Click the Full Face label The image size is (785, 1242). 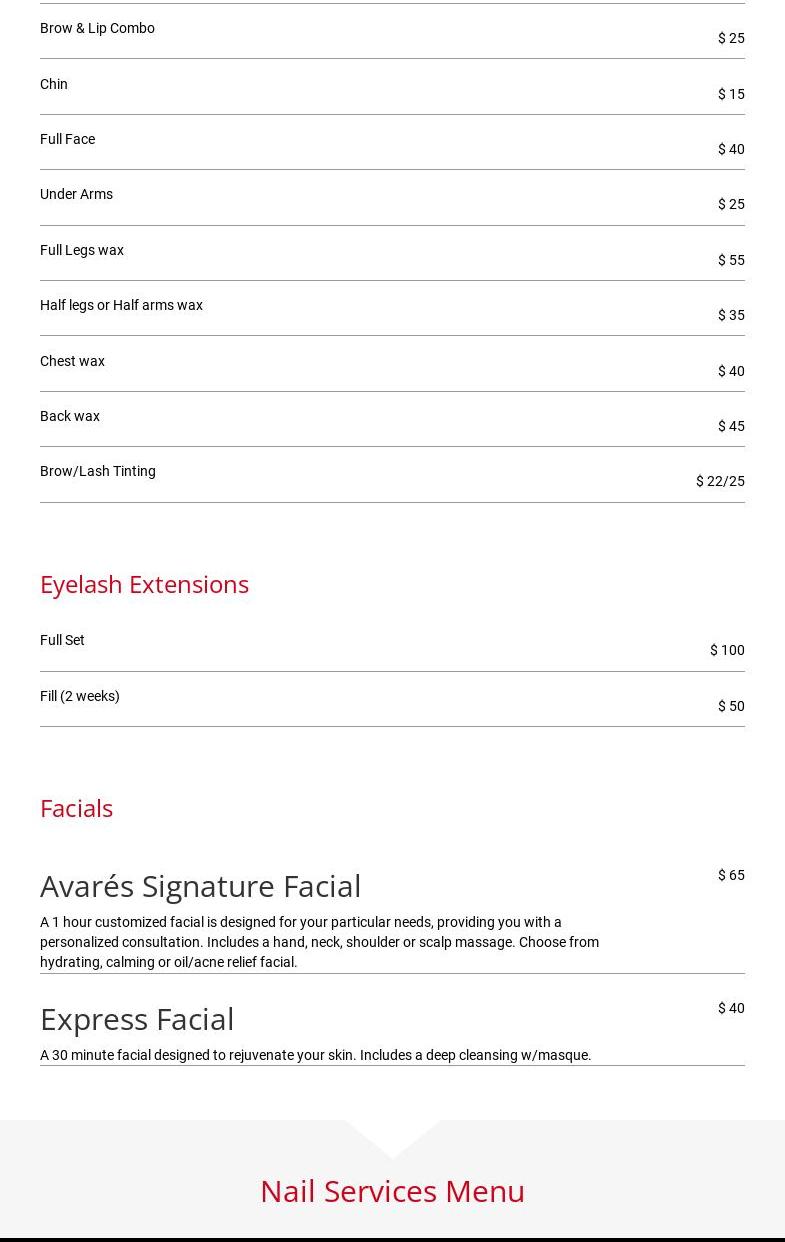pos(67,139)
